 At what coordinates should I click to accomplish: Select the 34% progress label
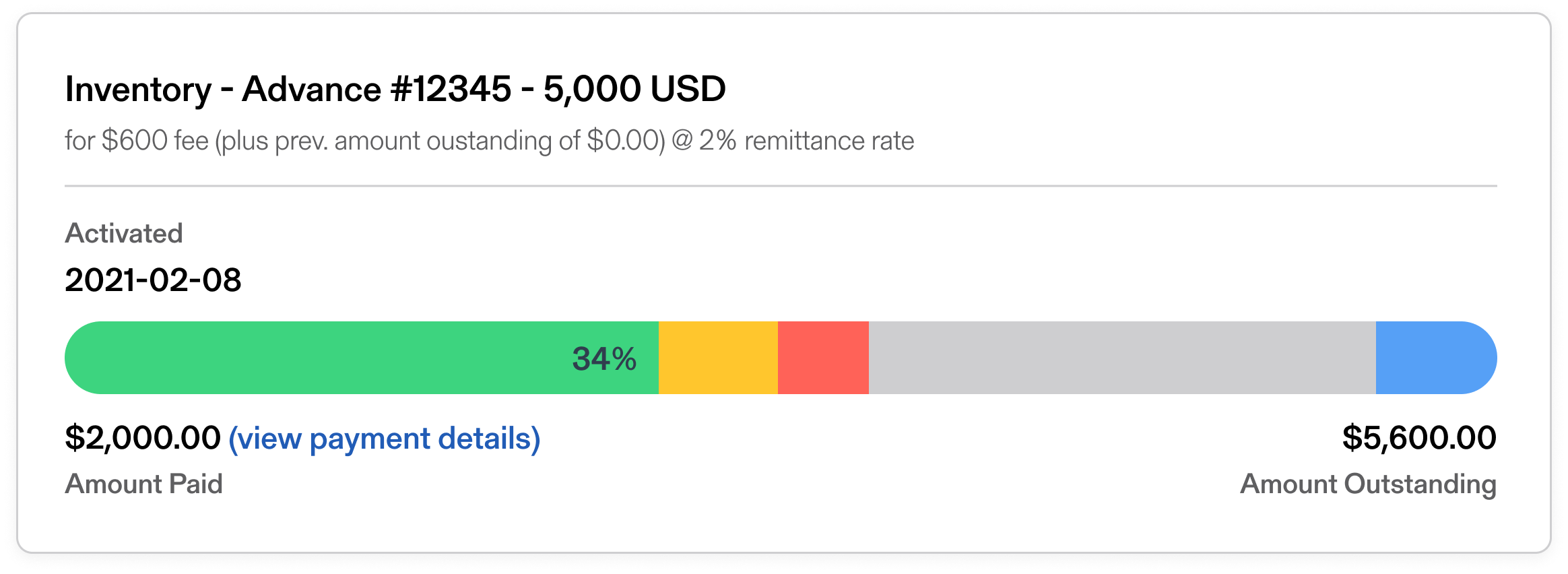(x=604, y=358)
